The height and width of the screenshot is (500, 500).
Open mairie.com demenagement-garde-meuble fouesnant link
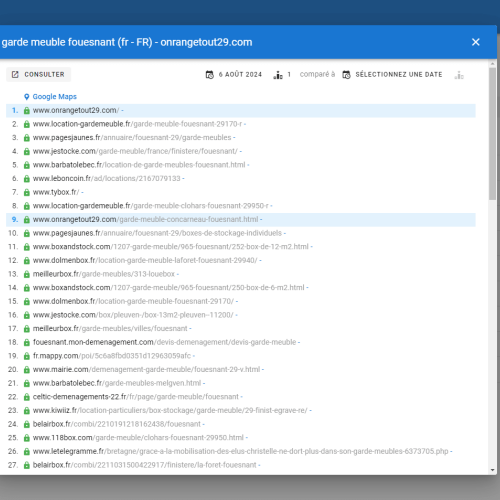click(x=147, y=370)
